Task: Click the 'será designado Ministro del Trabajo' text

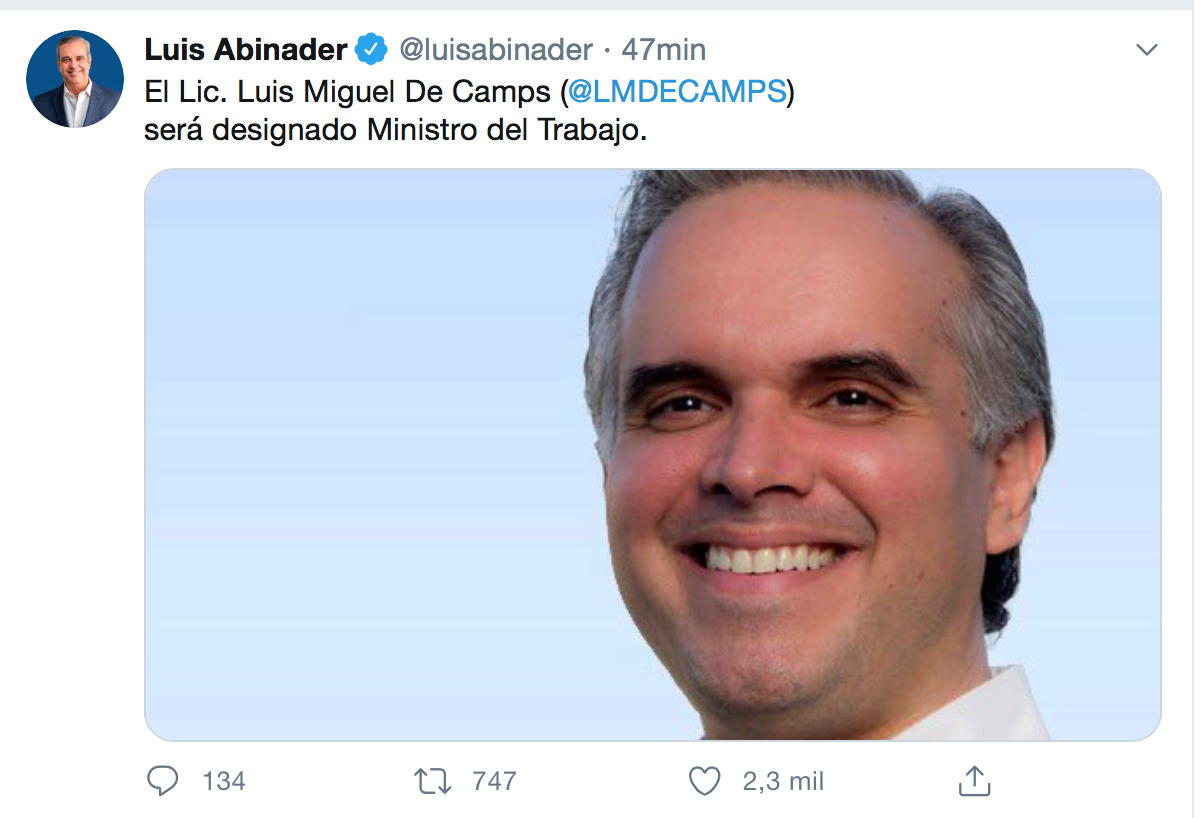Action: [x=395, y=131]
